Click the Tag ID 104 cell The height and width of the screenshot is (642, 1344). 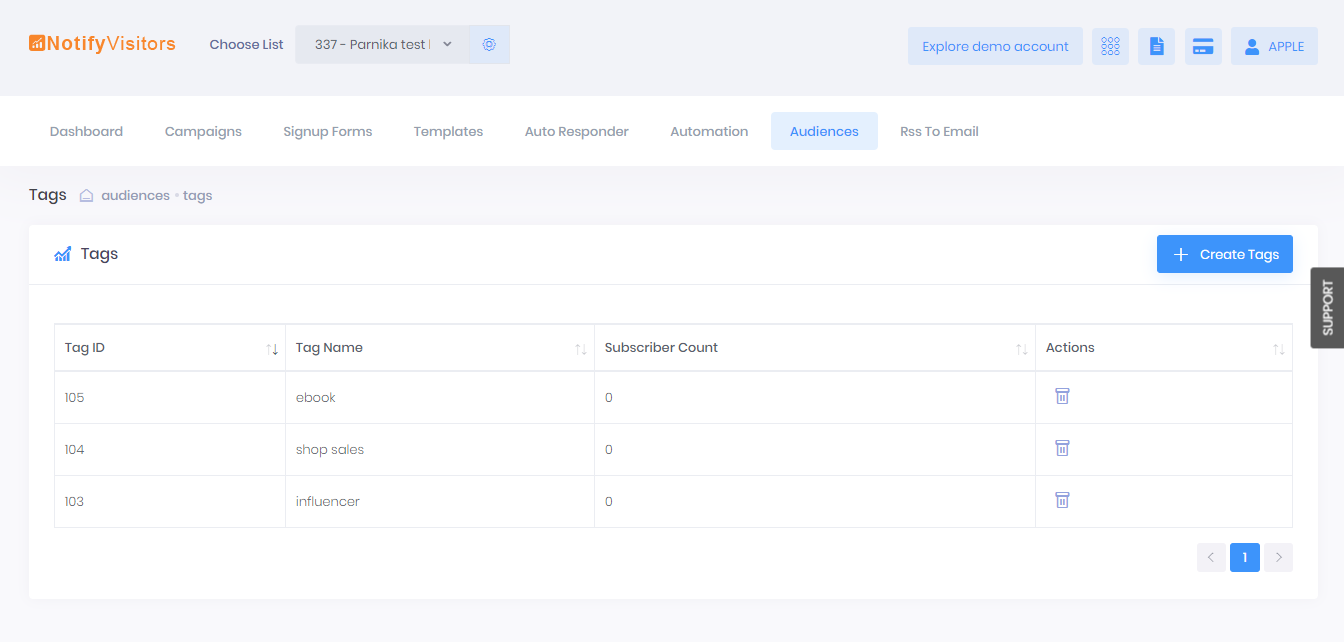[x=170, y=450]
